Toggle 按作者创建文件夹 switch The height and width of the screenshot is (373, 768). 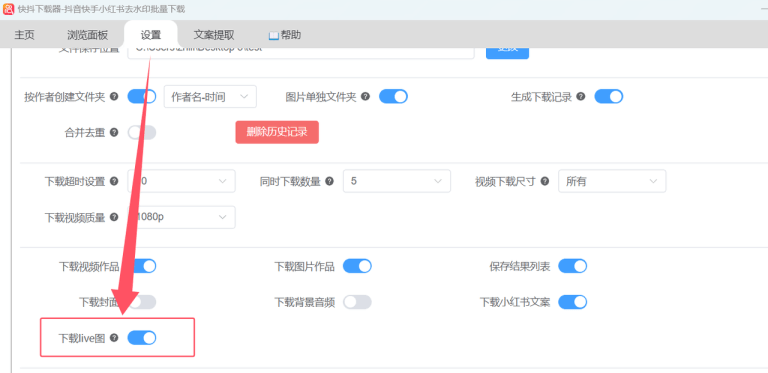[x=142, y=96]
